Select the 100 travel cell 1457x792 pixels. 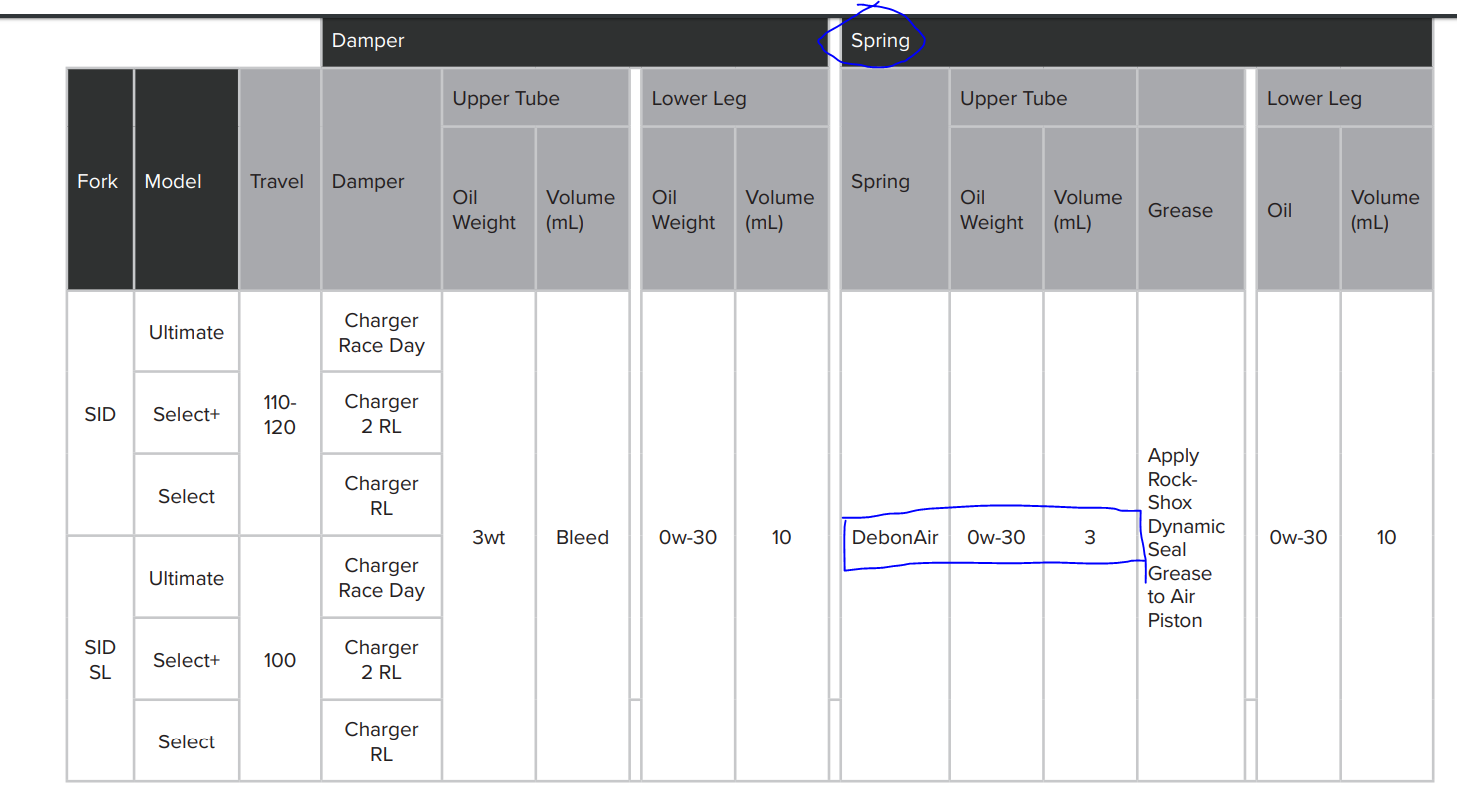[280, 659]
